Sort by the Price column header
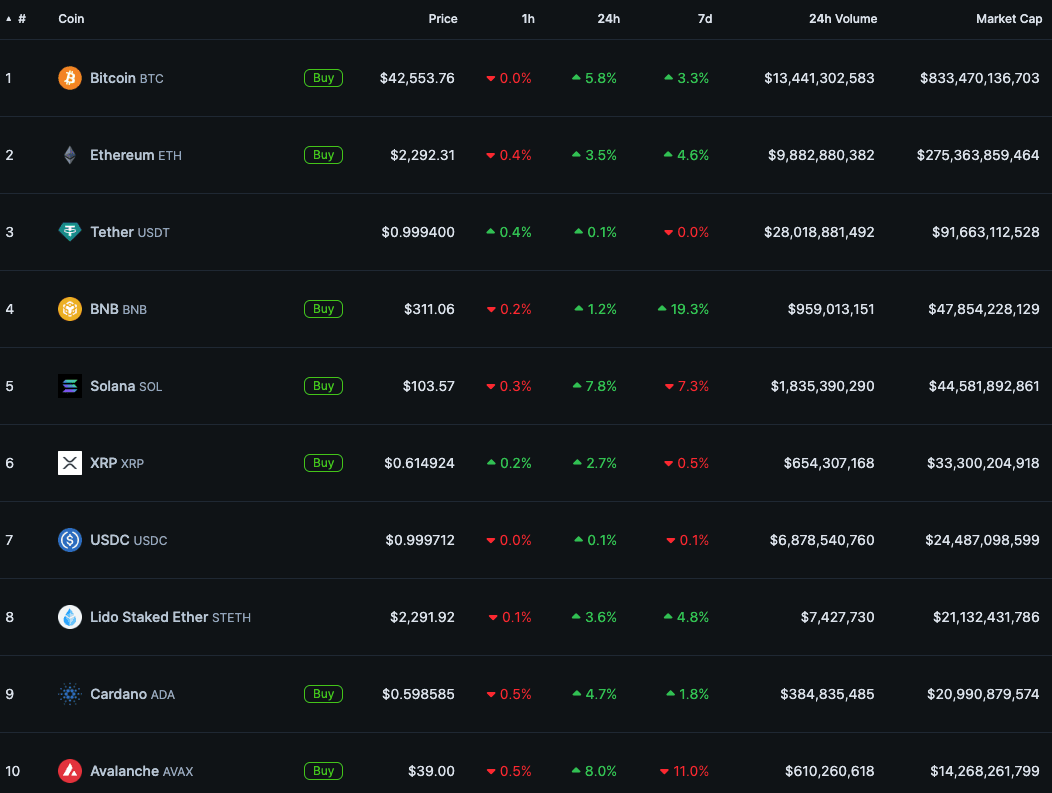Image resolution: width=1052 pixels, height=793 pixels. (x=442, y=19)
